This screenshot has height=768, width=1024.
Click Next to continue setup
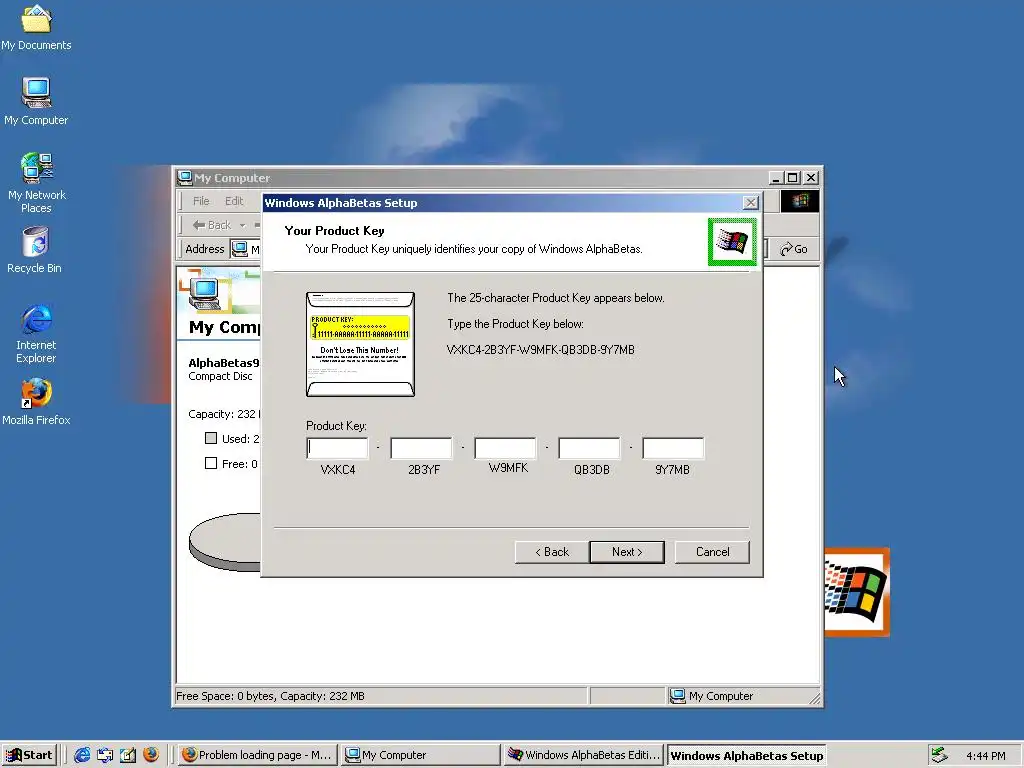coord(627,552)
